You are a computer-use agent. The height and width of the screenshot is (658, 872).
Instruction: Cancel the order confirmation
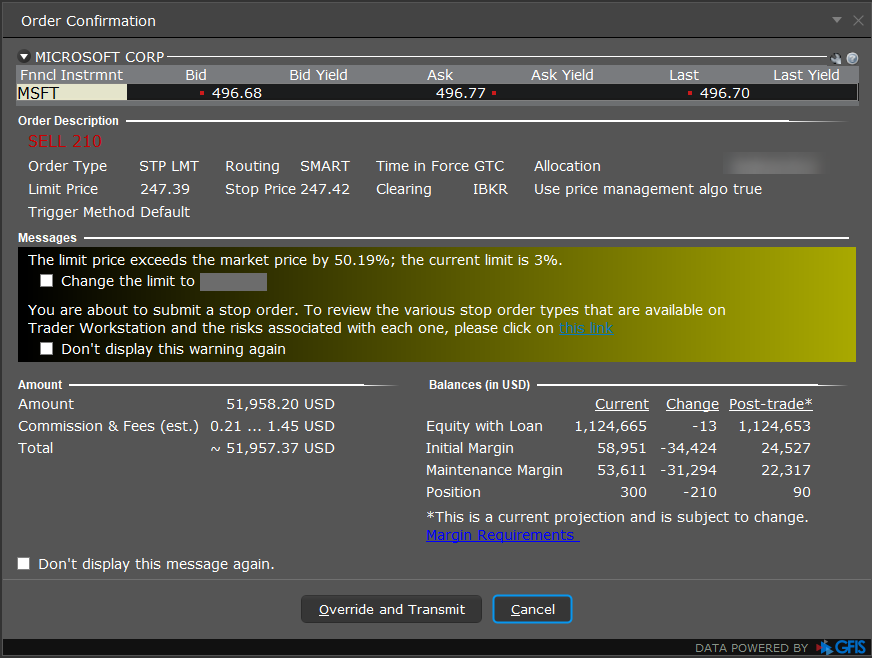click(532, 609)
